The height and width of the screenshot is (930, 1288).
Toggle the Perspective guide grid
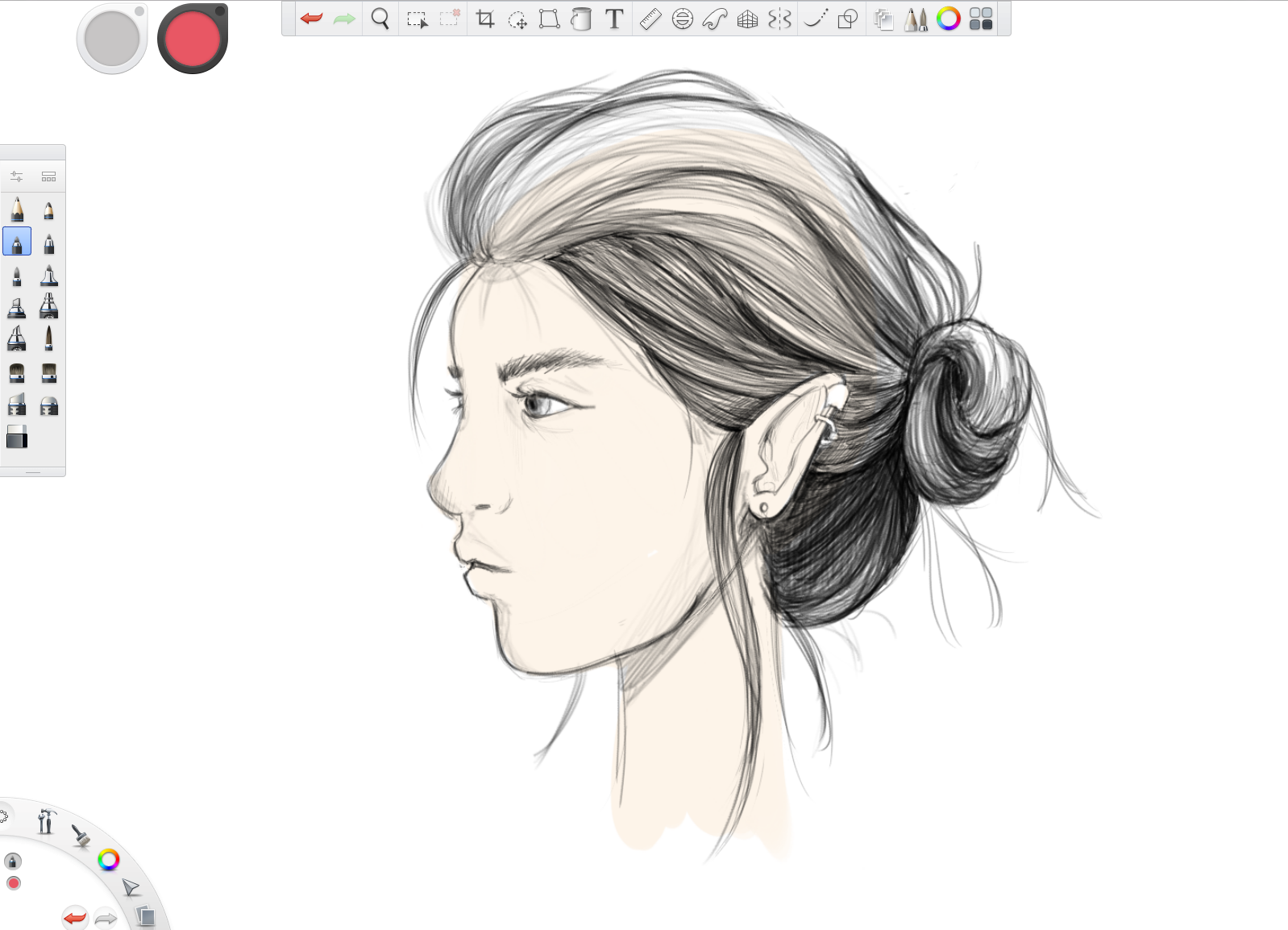pyautogui.click(x=748, y=19)
